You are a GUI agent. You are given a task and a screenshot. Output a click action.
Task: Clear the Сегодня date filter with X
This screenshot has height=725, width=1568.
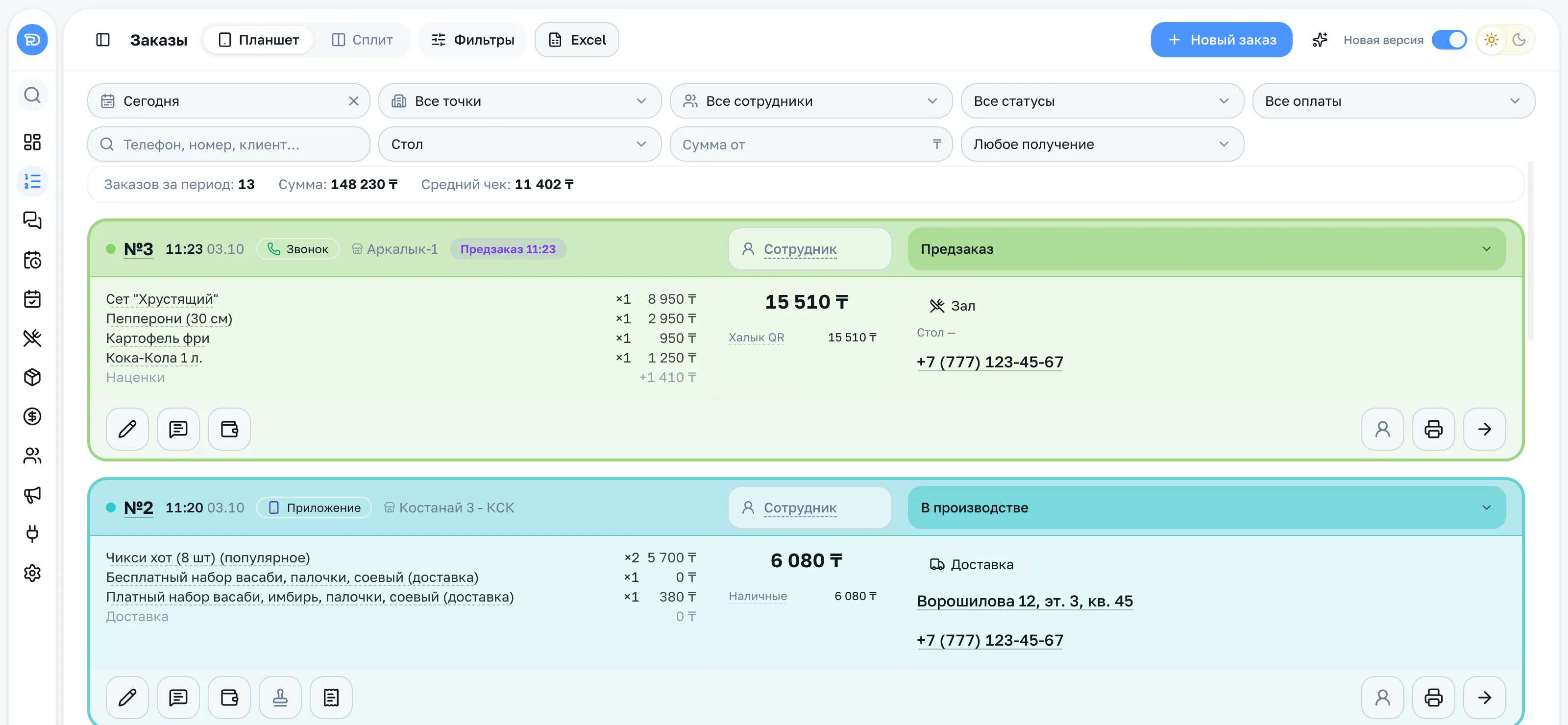click(354, 101)
